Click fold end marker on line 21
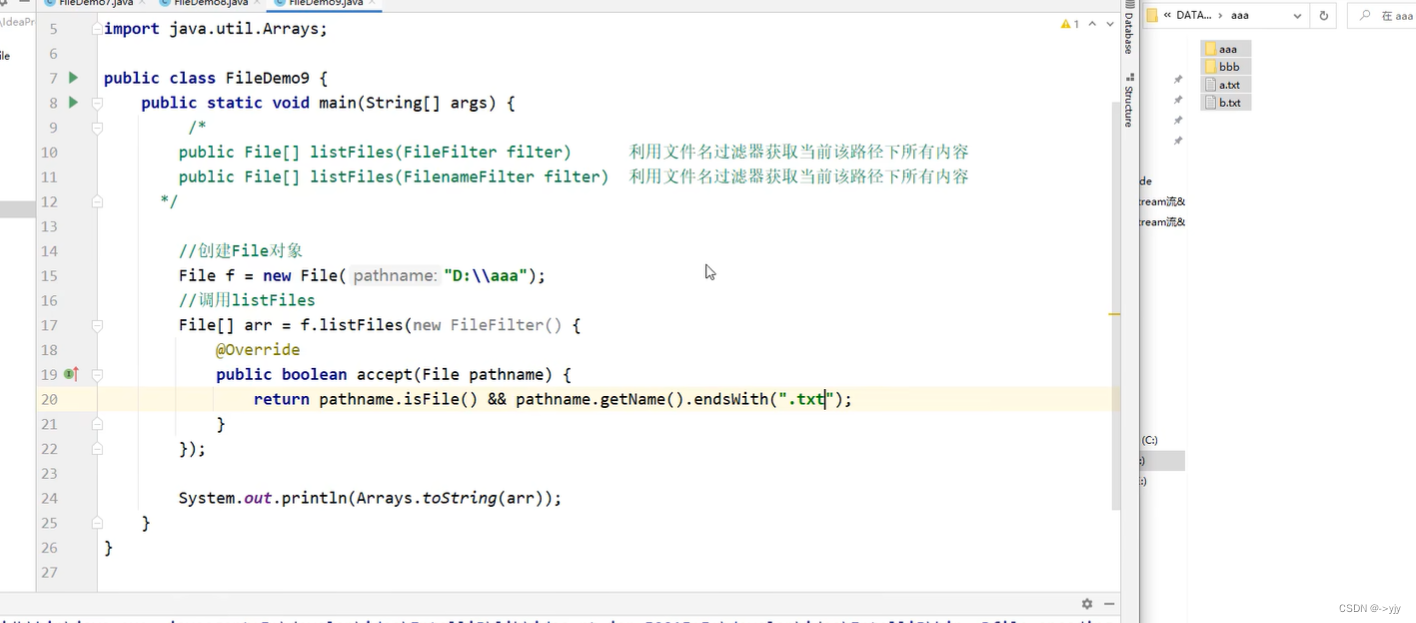Screen dimensions: 1416x623 click(97, 424)
